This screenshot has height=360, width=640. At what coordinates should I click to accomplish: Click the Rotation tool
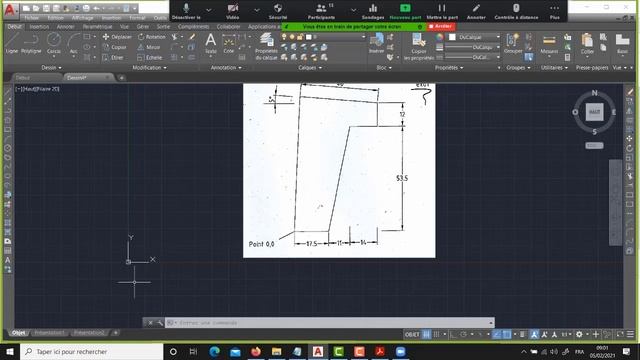point(152,37)
